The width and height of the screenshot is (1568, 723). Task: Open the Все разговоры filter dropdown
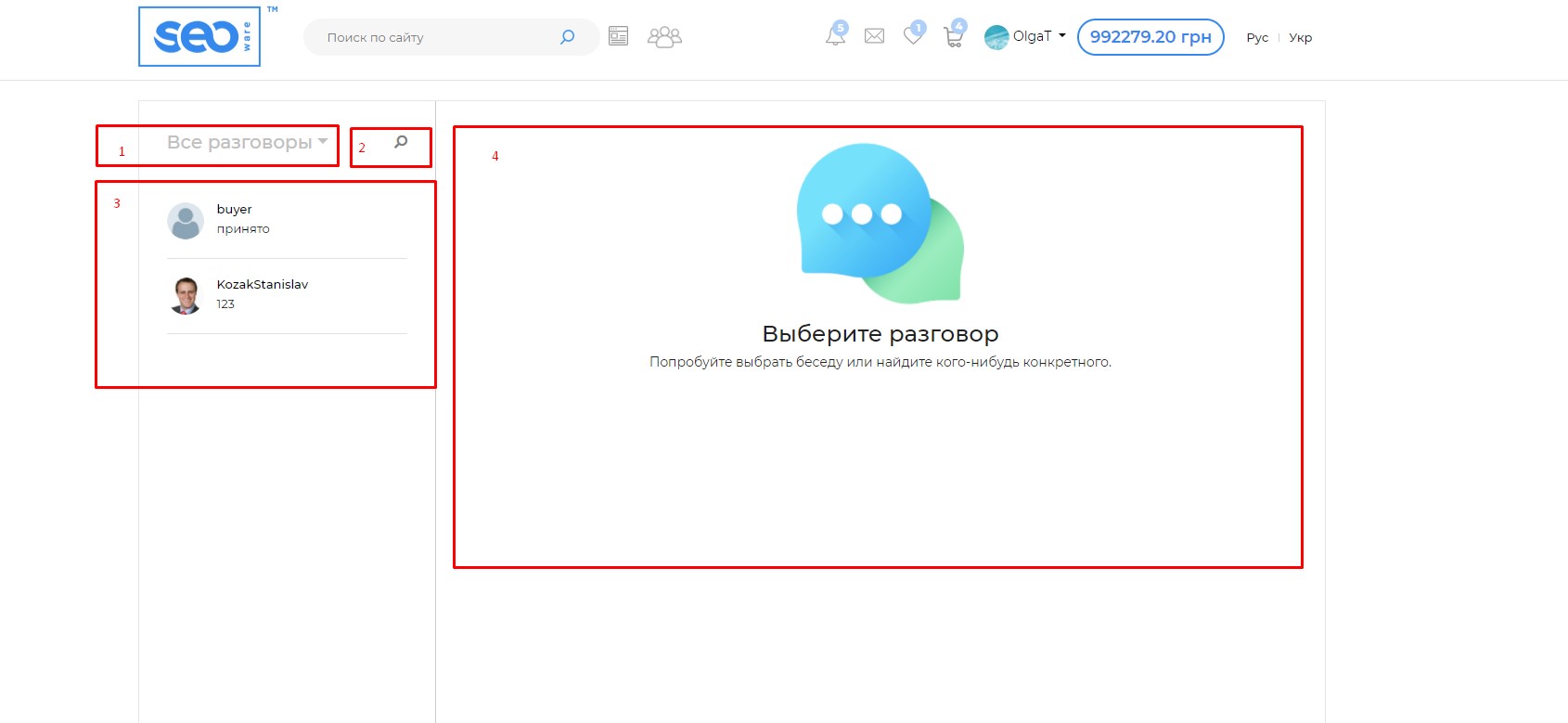tap(247, 142)
